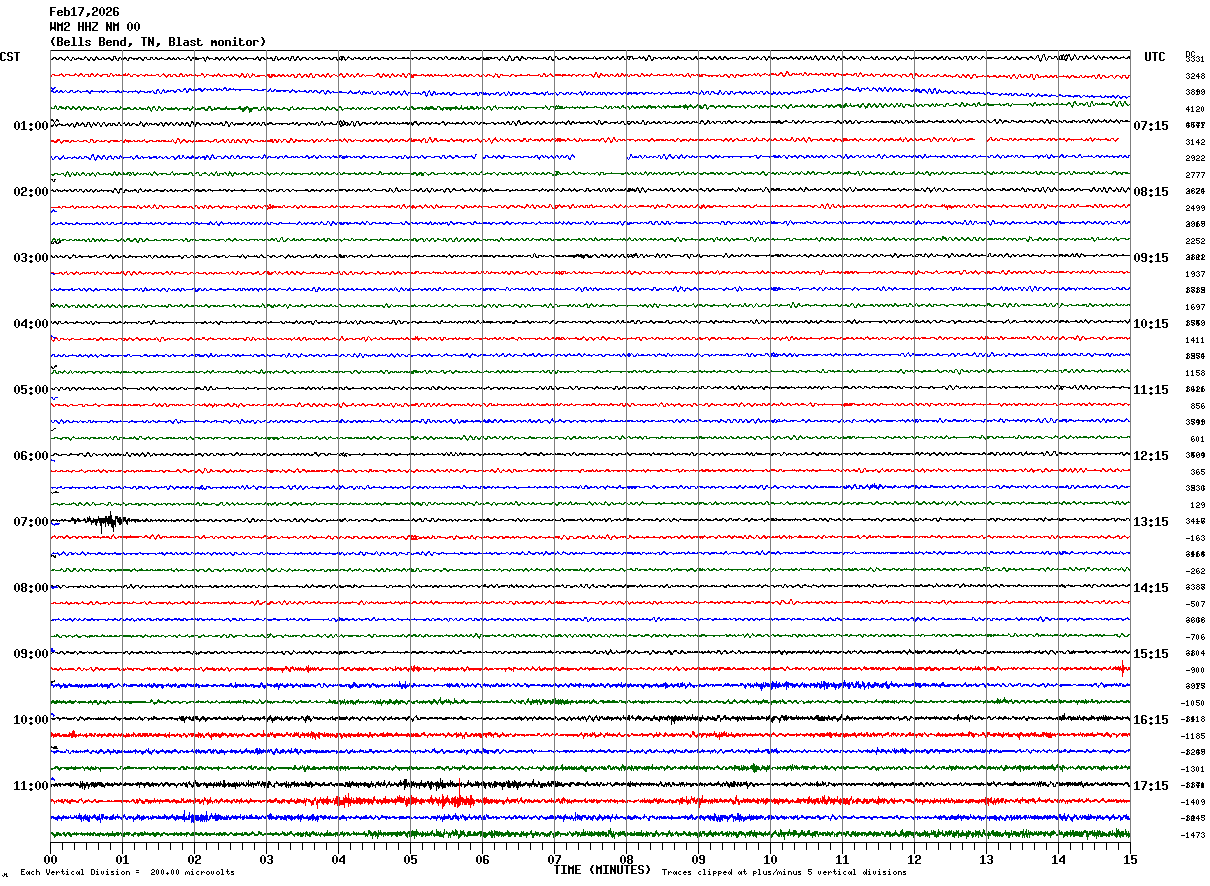Image resolution: width=1210 pixels, height=886 pixels.
Task: Click the 11:00 CST hour label
Action: click(30, 786)
